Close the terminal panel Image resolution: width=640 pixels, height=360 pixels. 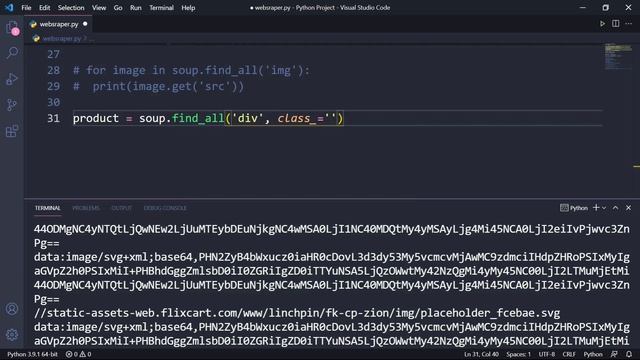(629, 208)
